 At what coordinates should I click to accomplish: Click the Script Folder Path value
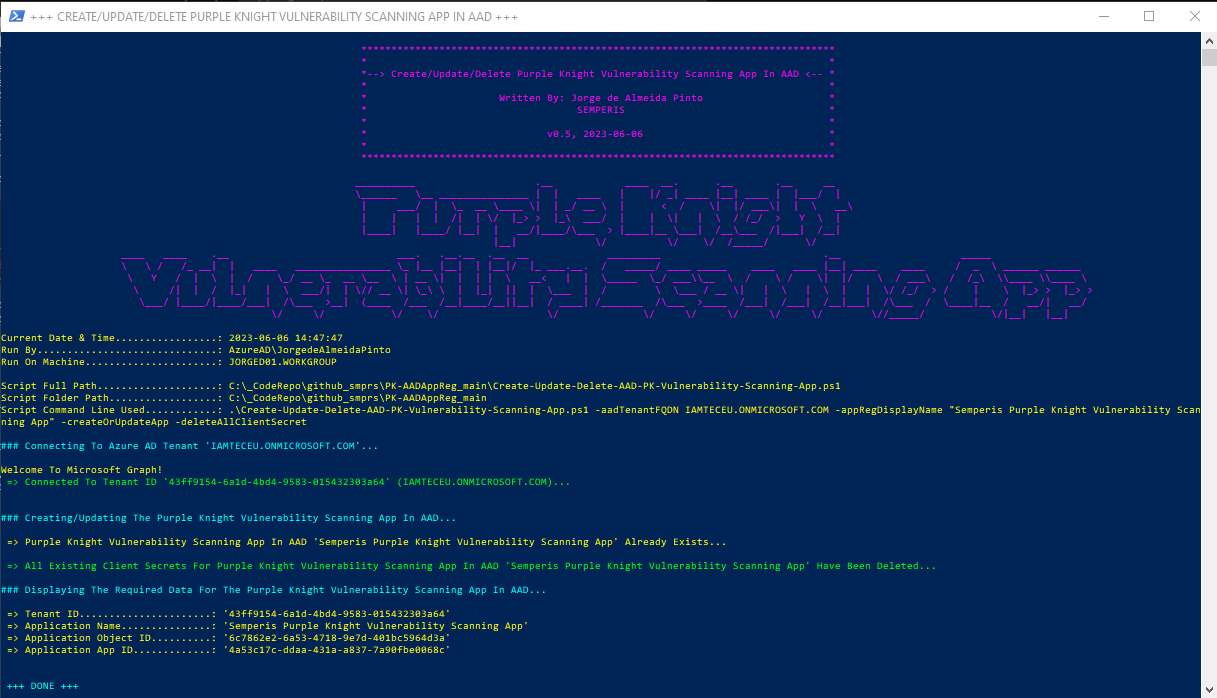(x=357, y=398)
